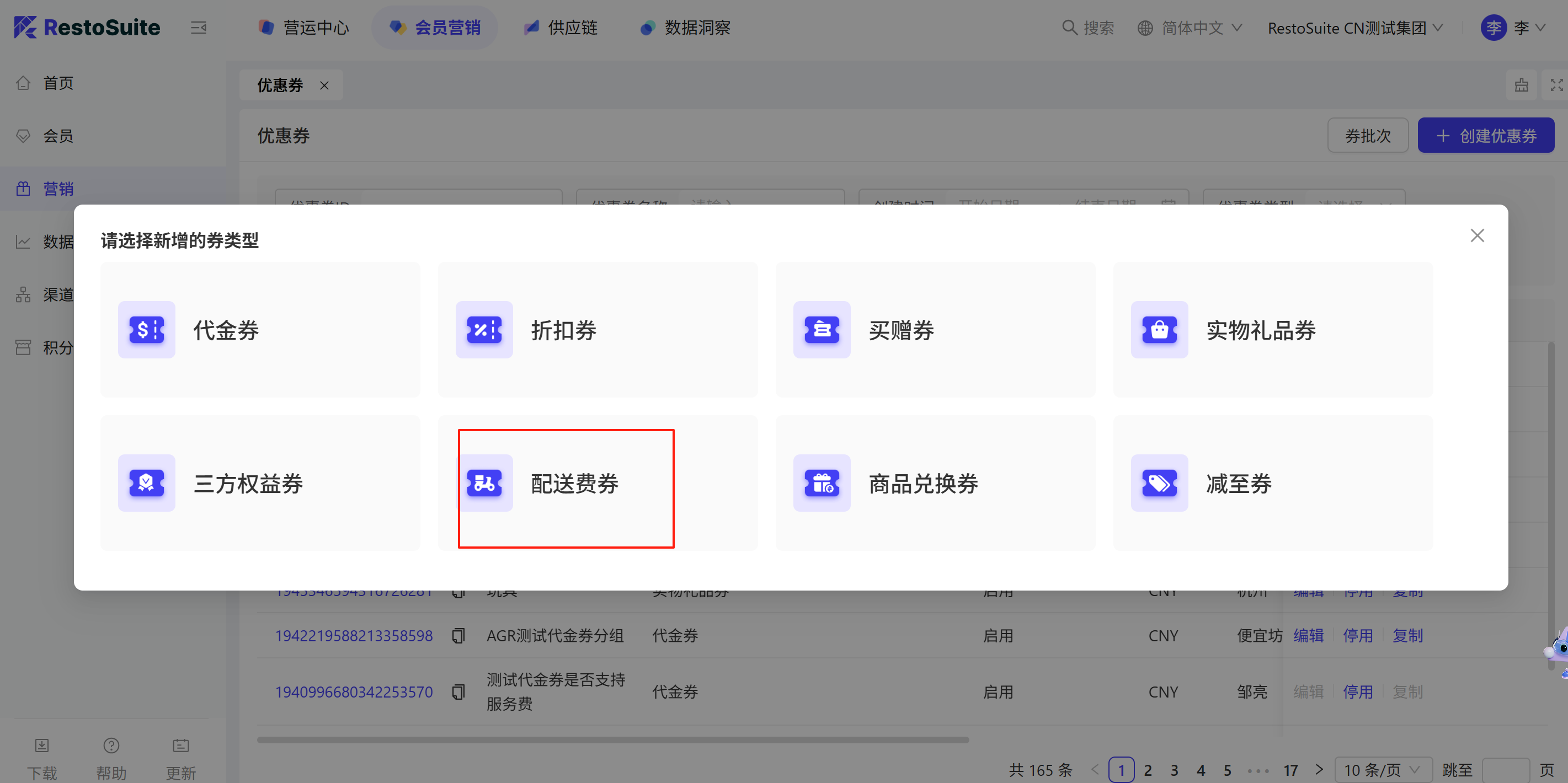Screen dimensions: 1568x783
Task: Click 复制 for AGR测试代金券分组 row
Action: point(1407,636)
